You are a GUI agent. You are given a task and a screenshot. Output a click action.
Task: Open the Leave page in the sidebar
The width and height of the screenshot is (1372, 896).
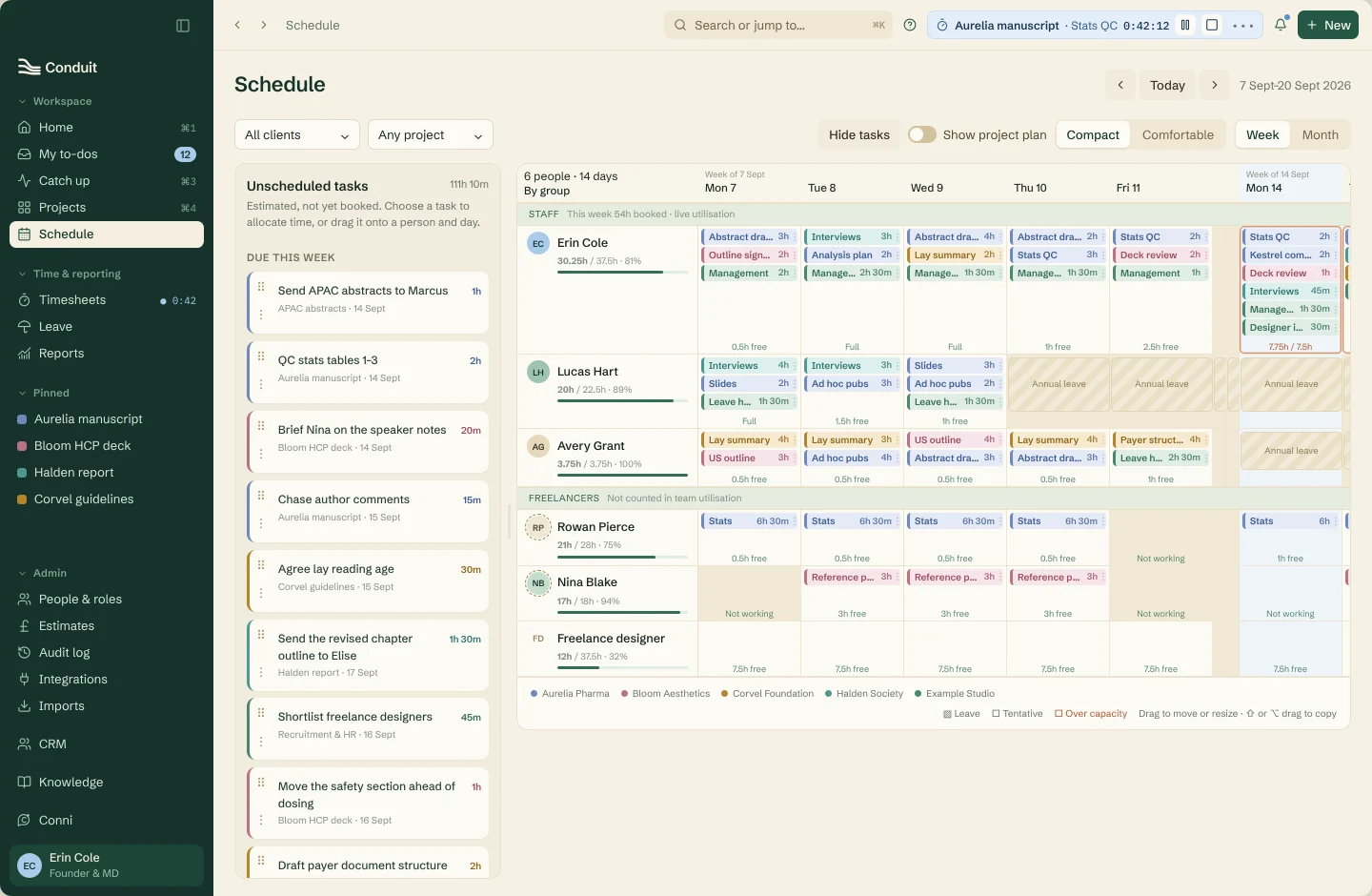(x=107, y=327)
